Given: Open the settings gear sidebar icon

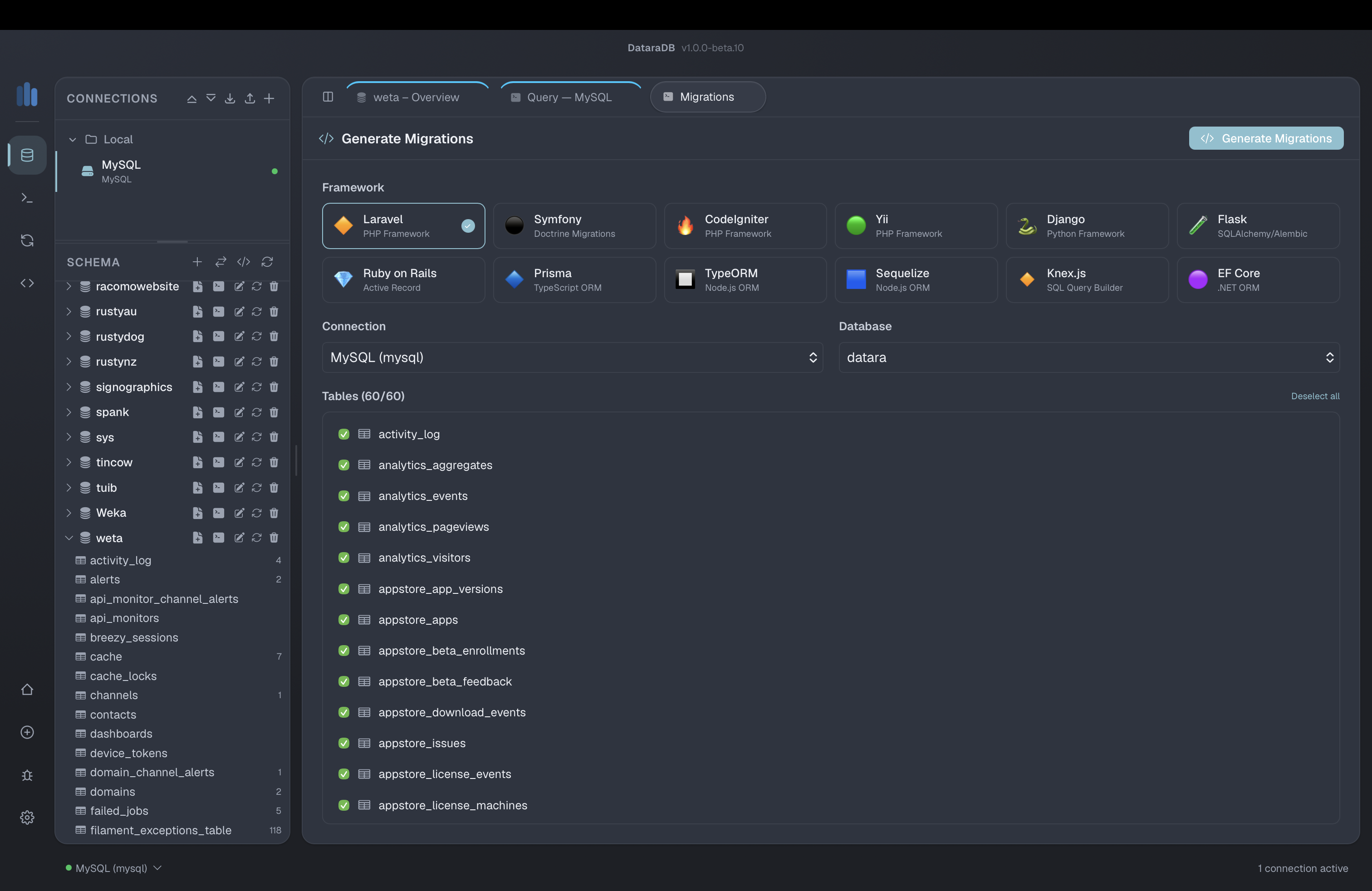Looking at the screenshot, I should [27, 817].
